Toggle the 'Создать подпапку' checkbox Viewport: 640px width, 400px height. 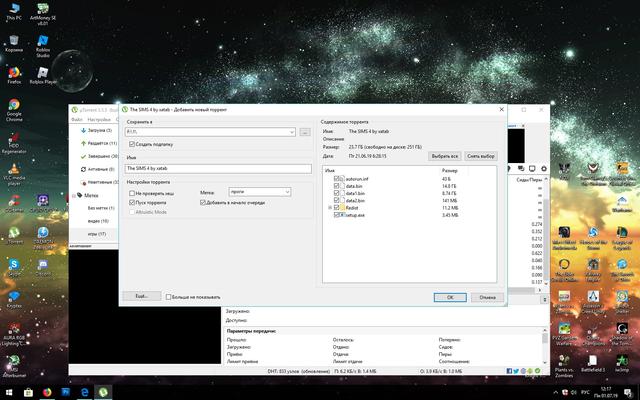point(132,144)
